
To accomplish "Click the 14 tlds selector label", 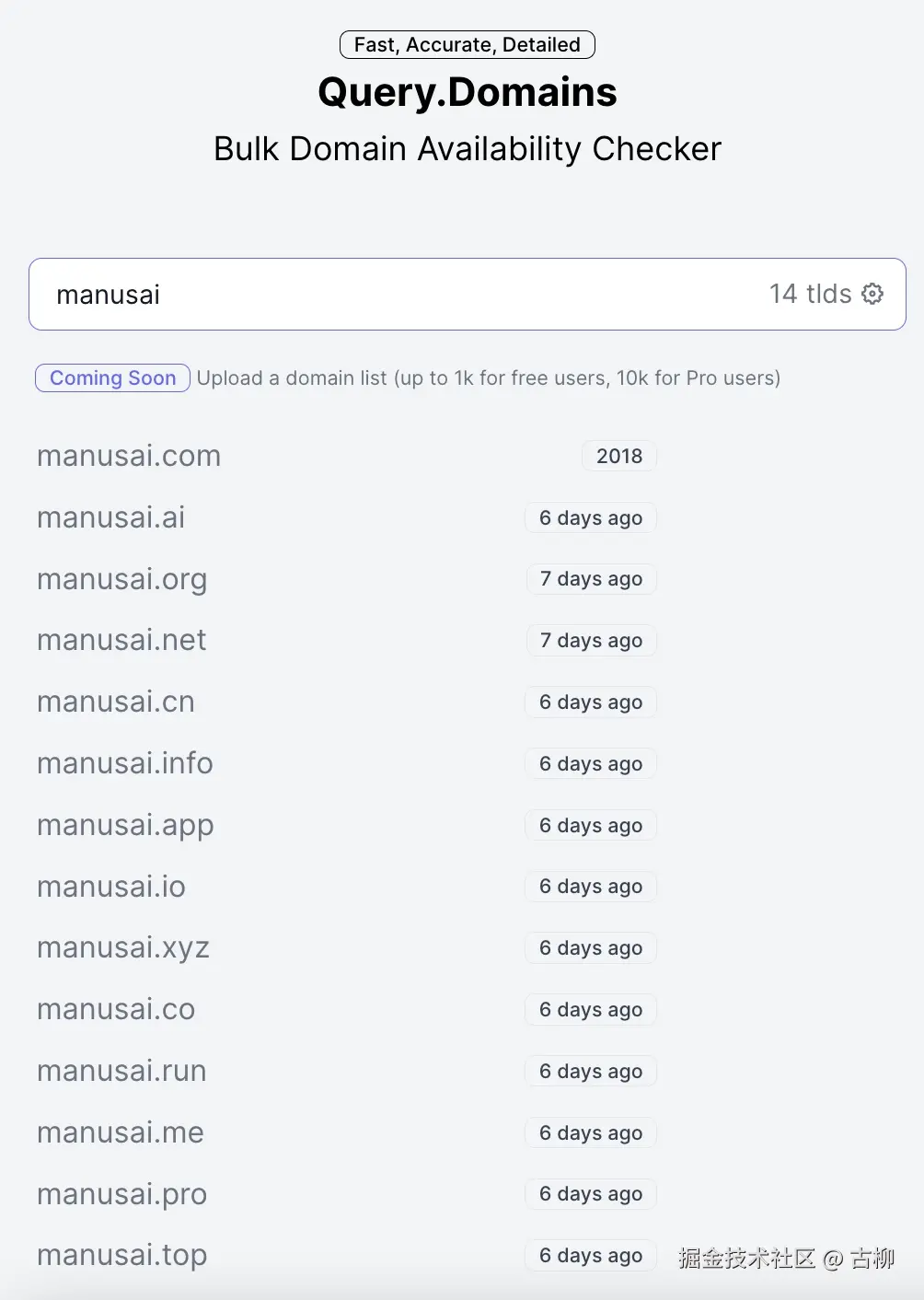I will click(810, 294).
